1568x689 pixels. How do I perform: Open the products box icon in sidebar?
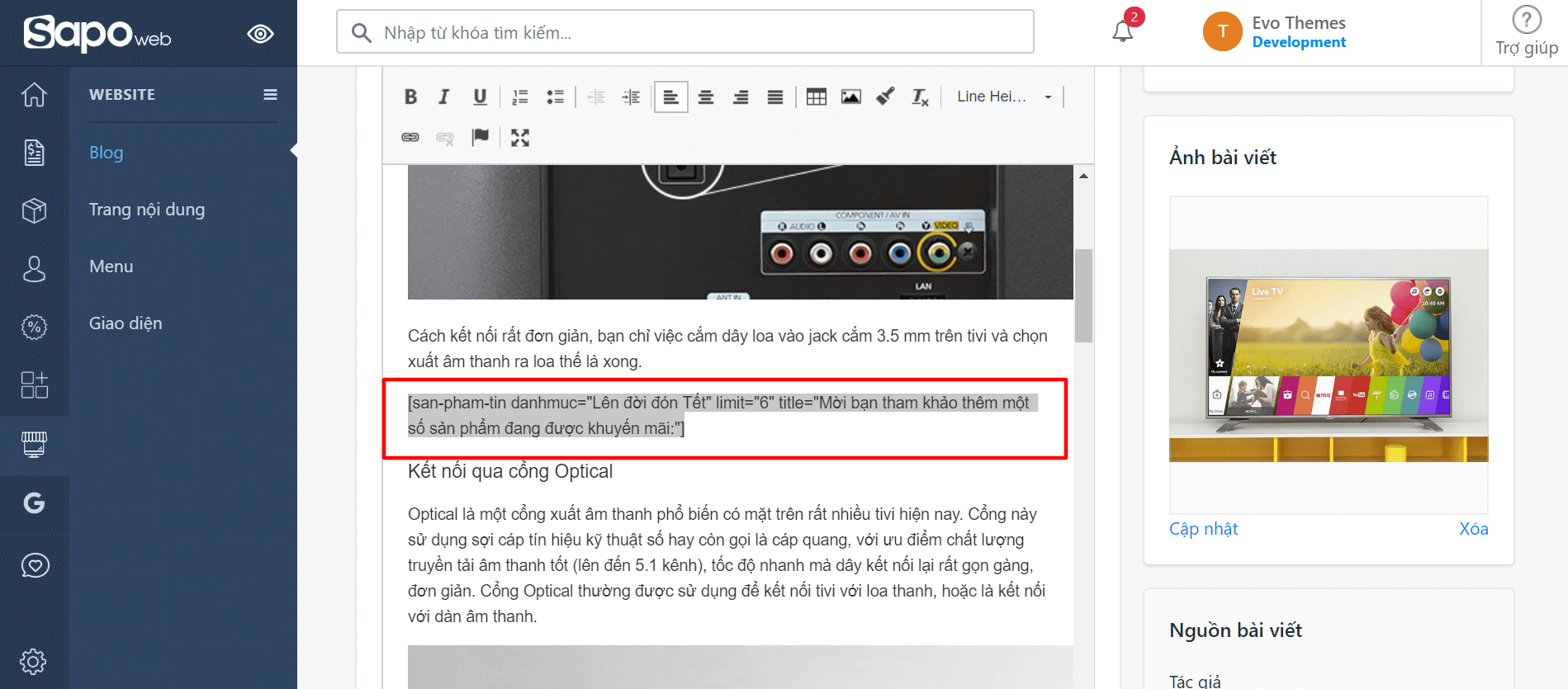coord(34,210)
